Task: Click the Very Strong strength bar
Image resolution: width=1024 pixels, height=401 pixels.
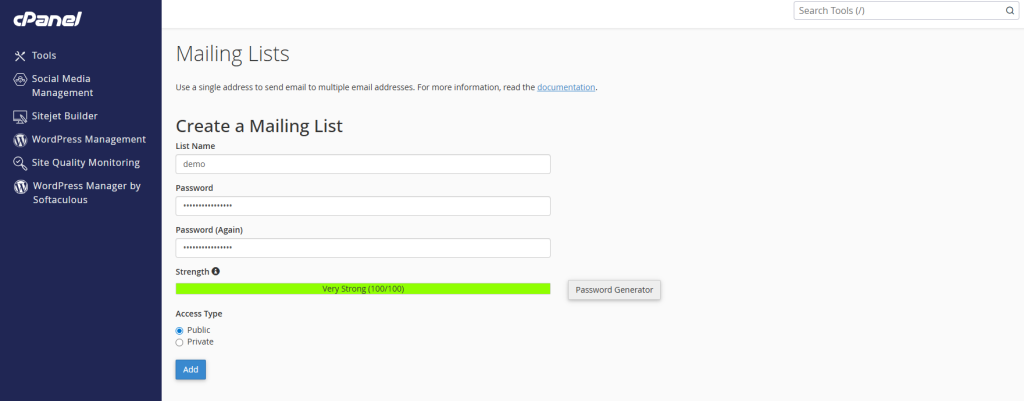Action: (363, 289)
